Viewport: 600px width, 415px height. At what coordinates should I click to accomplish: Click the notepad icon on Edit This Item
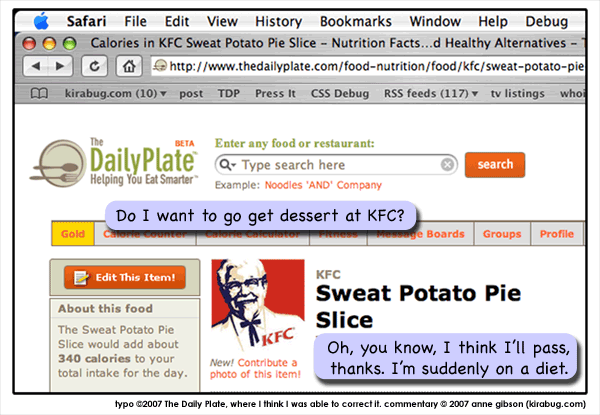[82, 277]
